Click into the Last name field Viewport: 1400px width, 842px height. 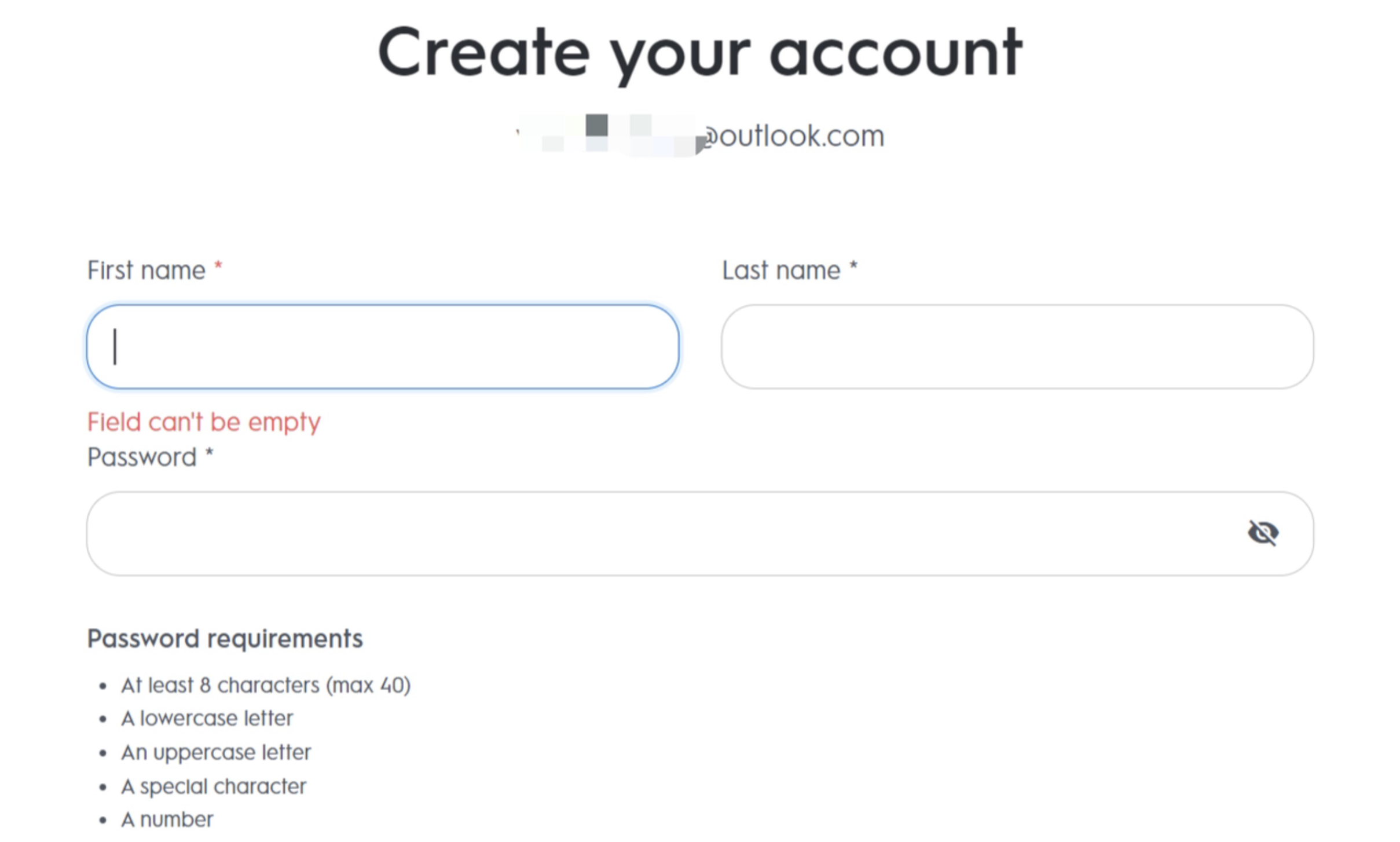click(1017, 347)
